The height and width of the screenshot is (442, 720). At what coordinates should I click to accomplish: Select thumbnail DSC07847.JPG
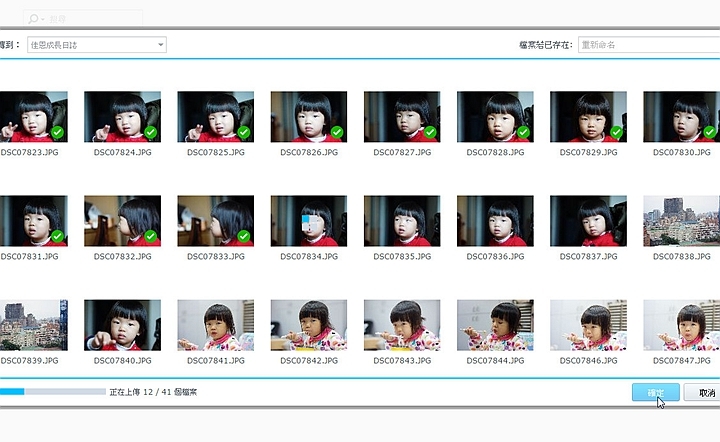(x=682, y=325)
